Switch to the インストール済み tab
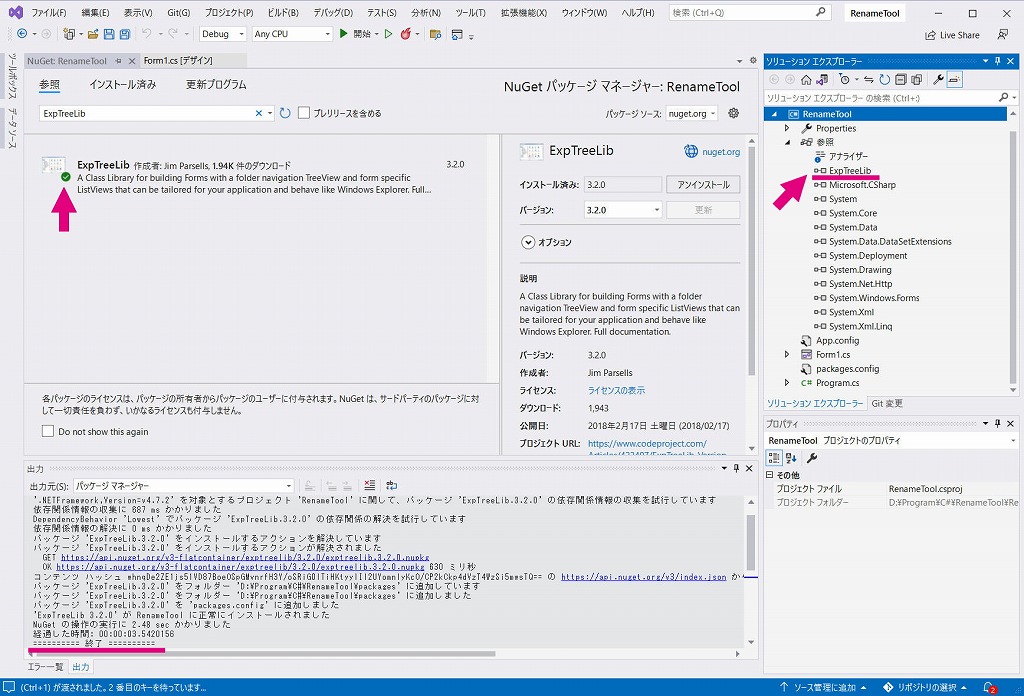 pos(123,84)
